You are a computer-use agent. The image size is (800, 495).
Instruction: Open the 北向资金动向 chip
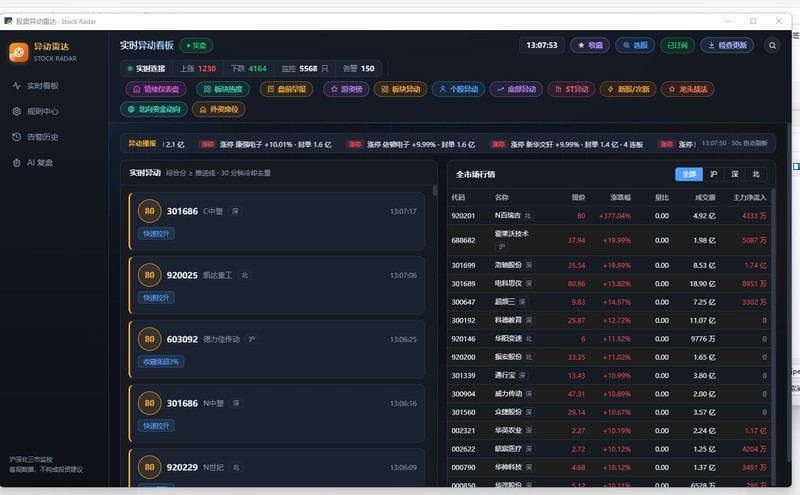tap(154, 109)
